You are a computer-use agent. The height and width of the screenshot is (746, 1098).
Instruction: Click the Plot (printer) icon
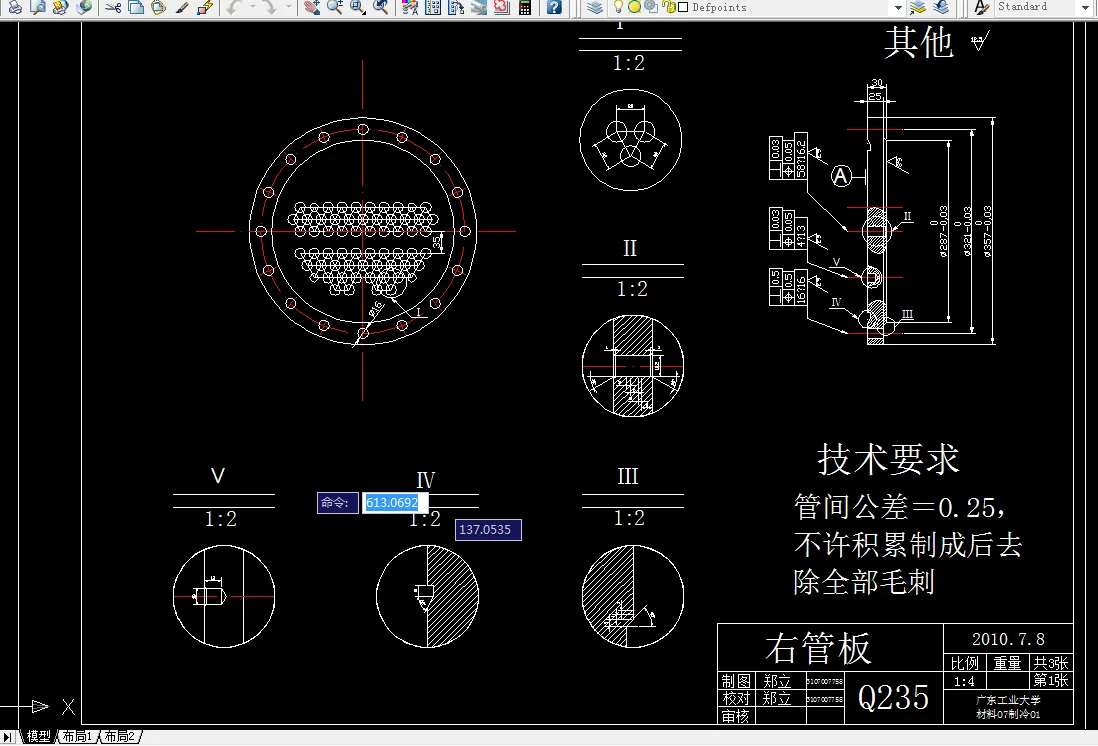click(15, 8)
